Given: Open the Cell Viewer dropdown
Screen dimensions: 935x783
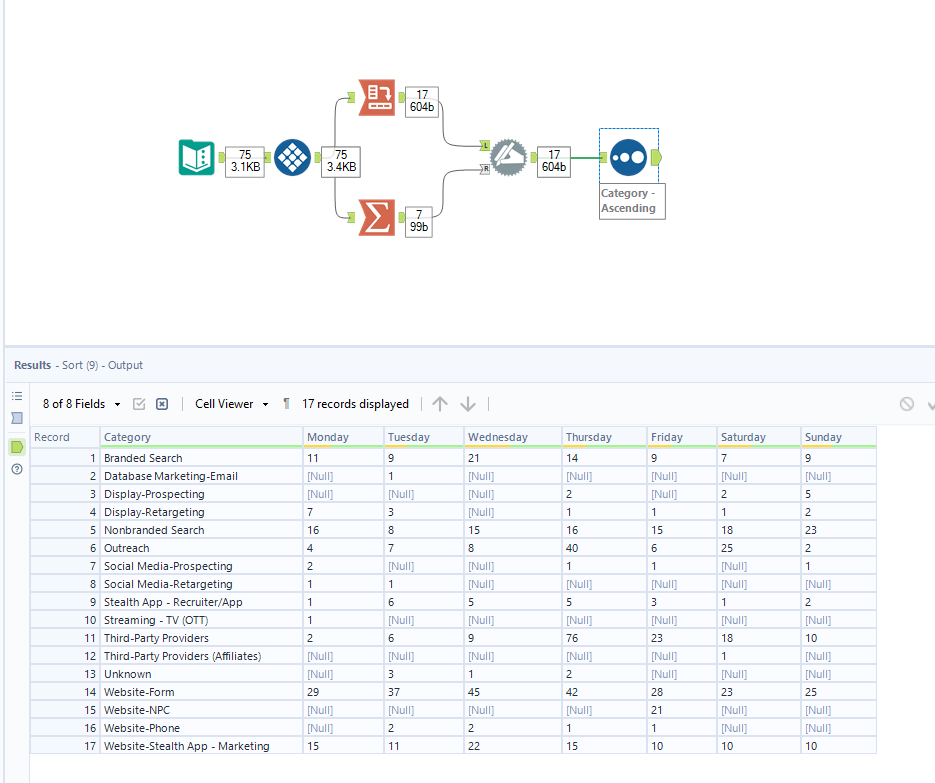Looking at the screenshot, I should pyautogui.click(x=230, y=404).
